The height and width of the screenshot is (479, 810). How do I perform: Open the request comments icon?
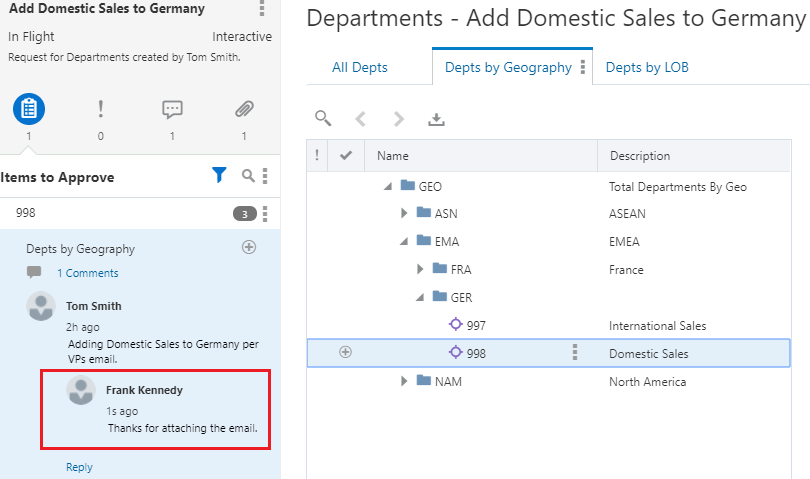tap(172, 109)
